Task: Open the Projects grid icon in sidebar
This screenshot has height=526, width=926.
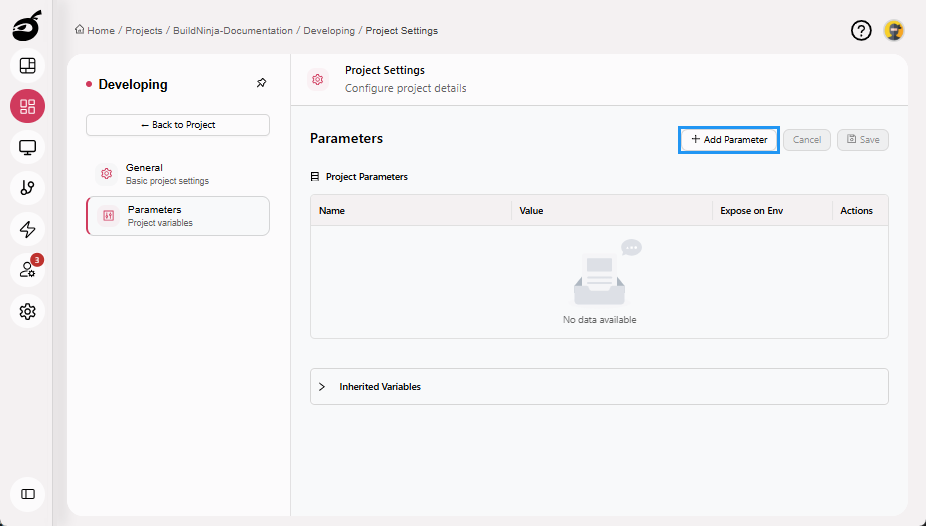Action: click(28, 106)
